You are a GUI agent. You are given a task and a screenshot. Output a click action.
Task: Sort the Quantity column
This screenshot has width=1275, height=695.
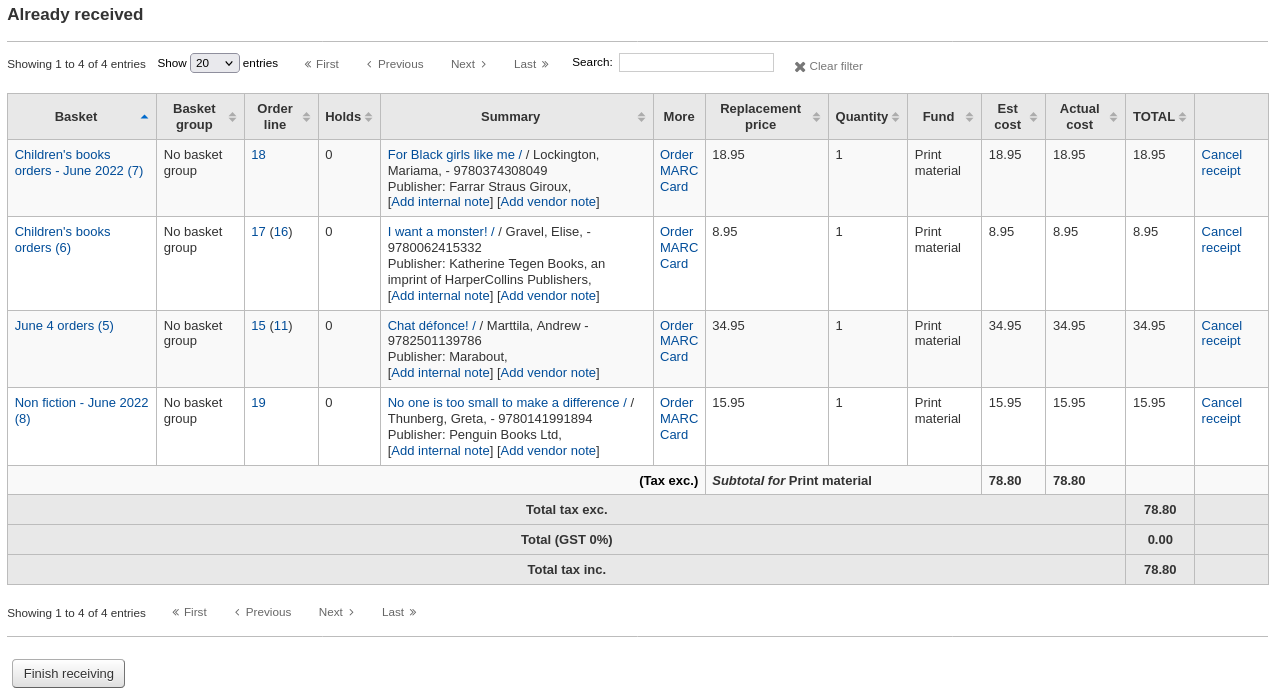862,116
